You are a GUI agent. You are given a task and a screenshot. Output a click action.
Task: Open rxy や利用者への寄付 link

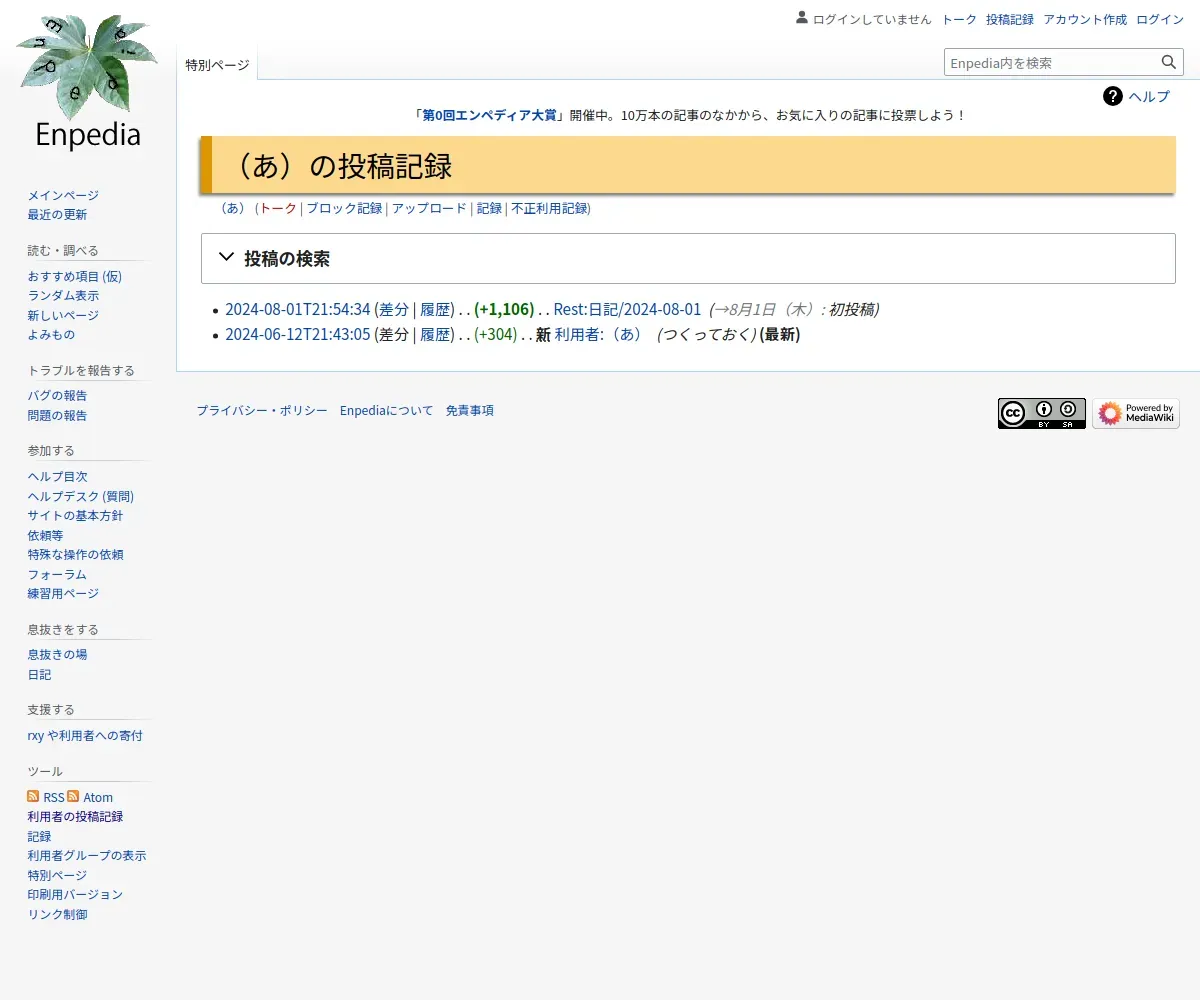coord(85,735)
